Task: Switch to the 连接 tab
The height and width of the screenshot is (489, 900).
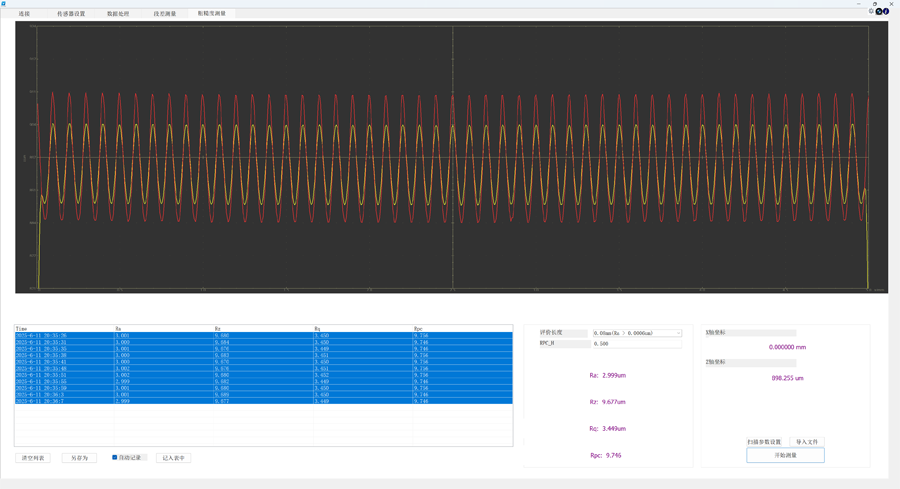Action: point(24,14)
